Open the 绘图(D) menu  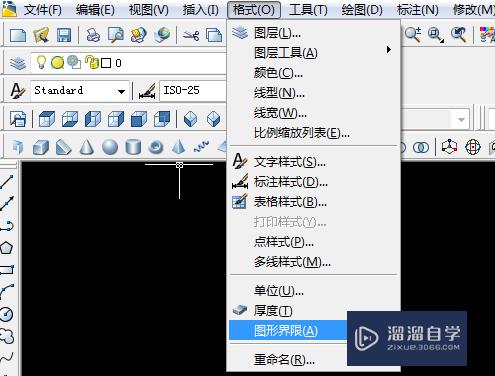[362, 10]
